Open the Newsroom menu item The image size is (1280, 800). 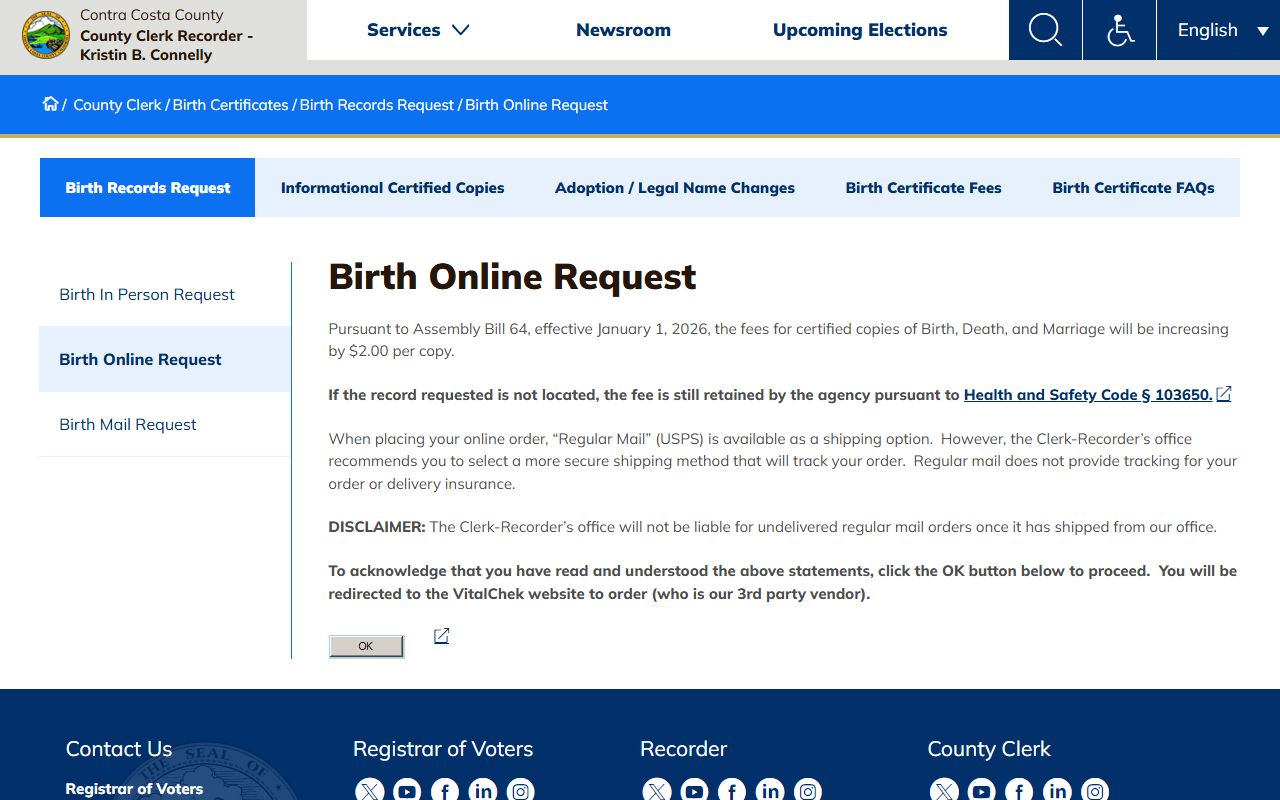click(623, 30)
